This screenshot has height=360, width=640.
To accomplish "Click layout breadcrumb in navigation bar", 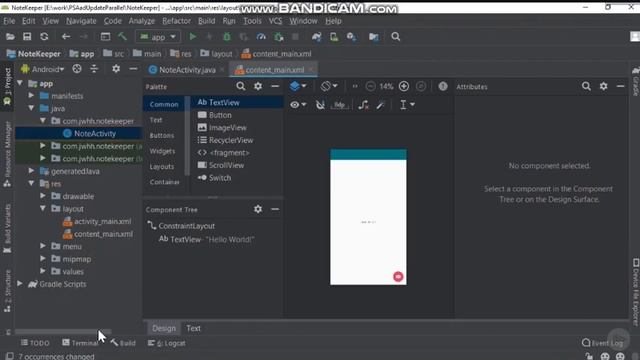I will pos(216,53).
